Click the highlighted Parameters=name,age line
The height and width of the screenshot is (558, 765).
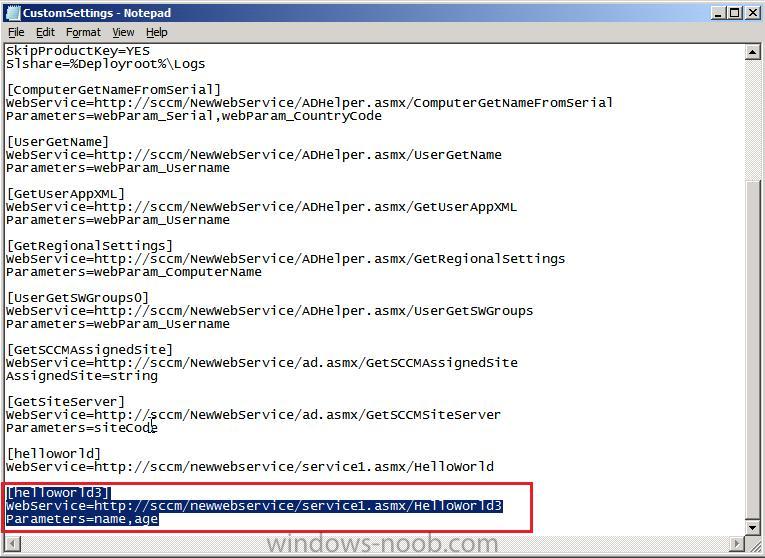point(82,519)
